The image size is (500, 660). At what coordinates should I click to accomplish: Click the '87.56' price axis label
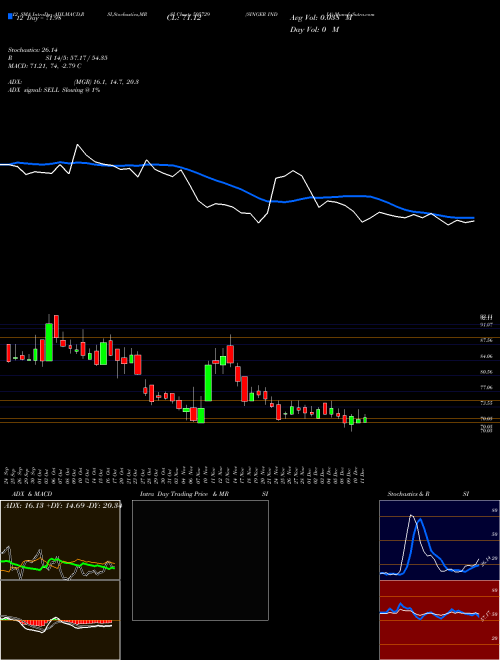point(486,341)
